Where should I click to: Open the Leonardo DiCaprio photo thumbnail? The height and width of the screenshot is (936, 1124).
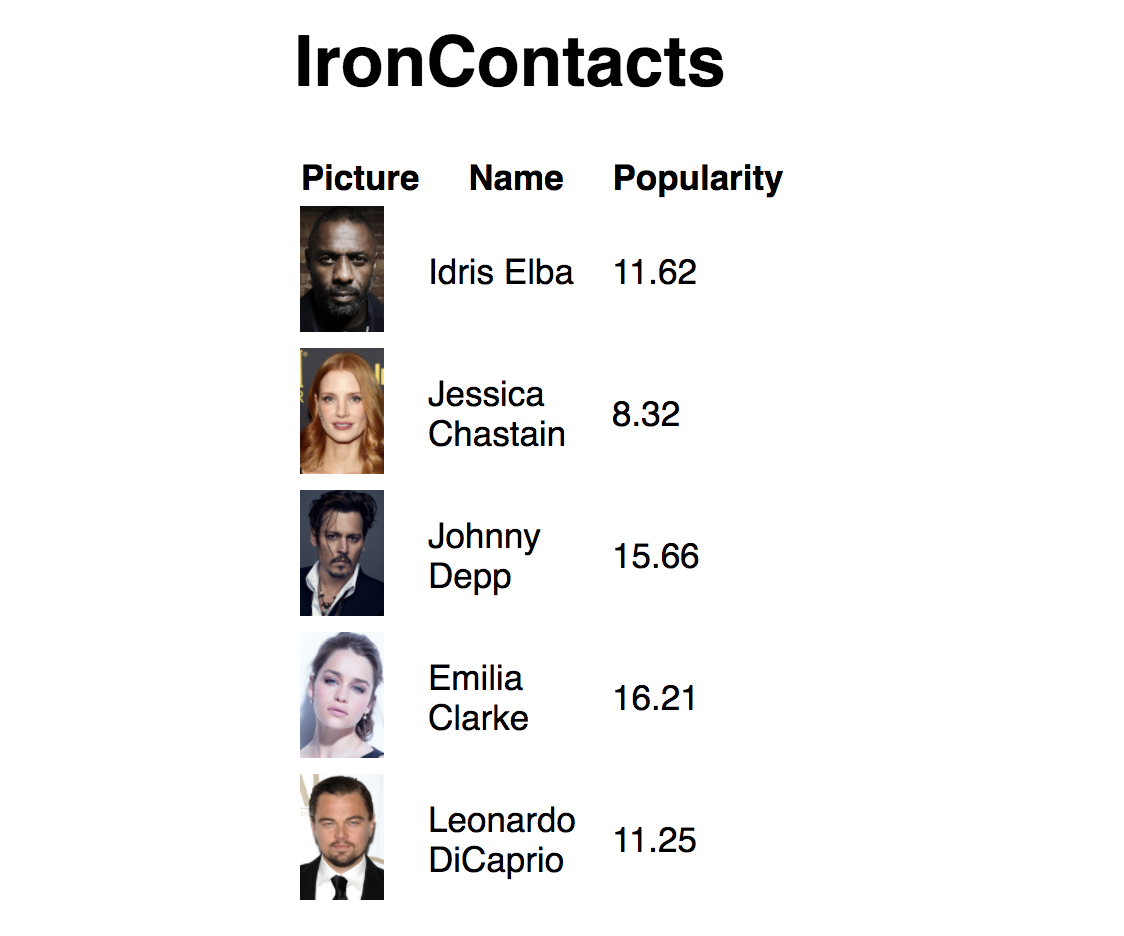[342, 836]
